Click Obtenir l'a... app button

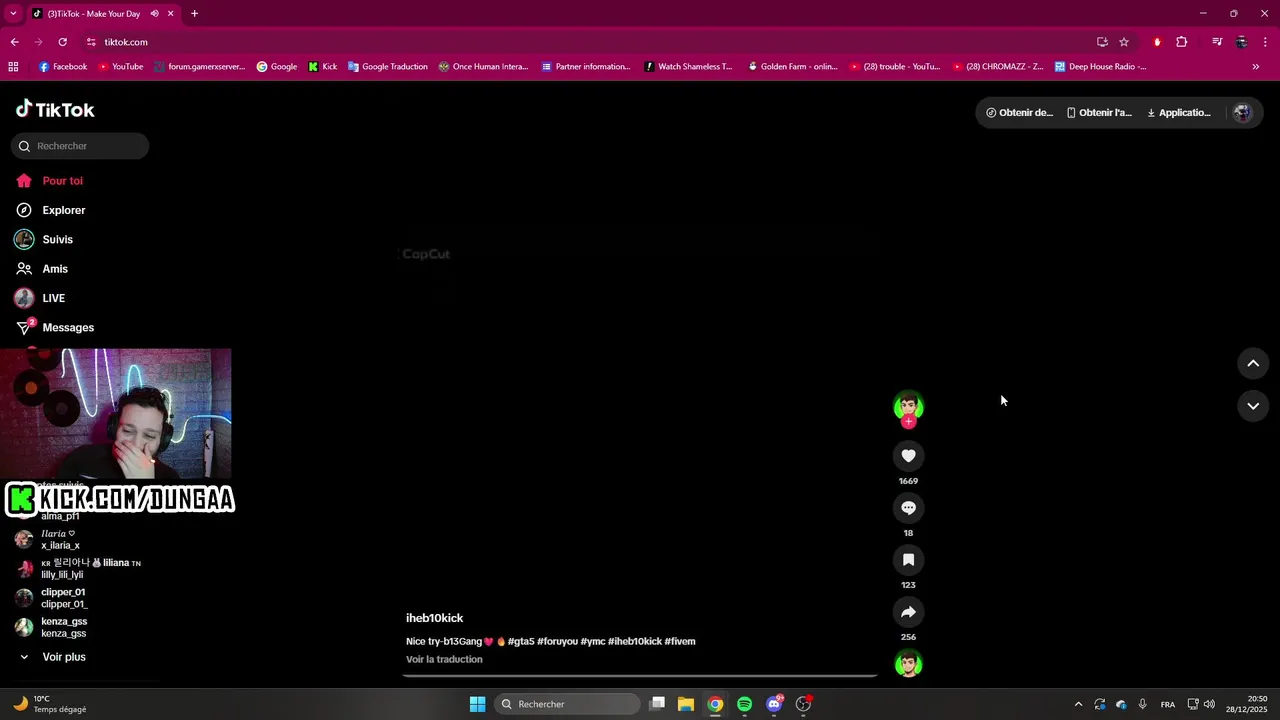pyautogui.click(x=1099, y=113)
